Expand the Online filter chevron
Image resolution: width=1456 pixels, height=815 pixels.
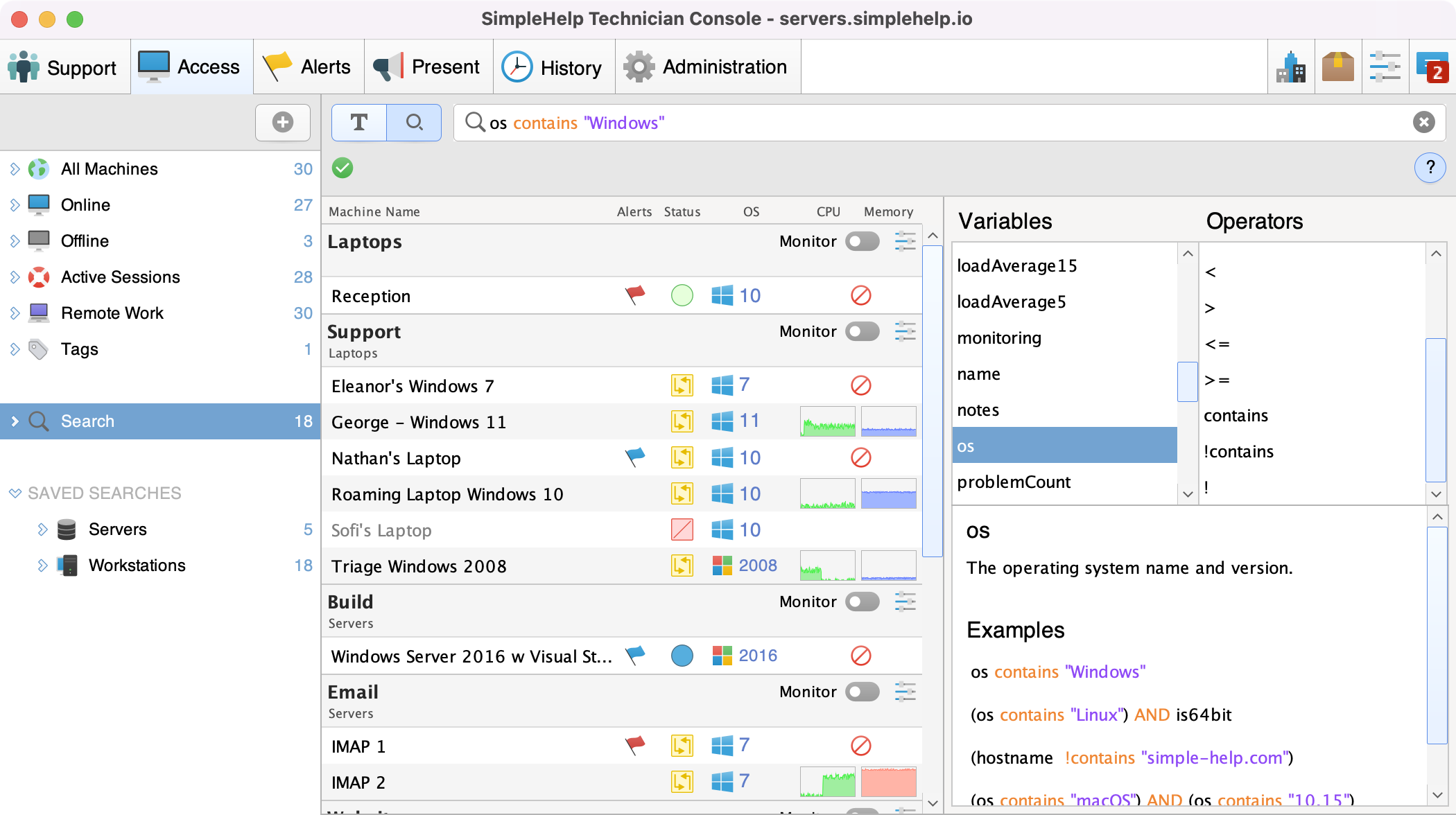[15, 205]
